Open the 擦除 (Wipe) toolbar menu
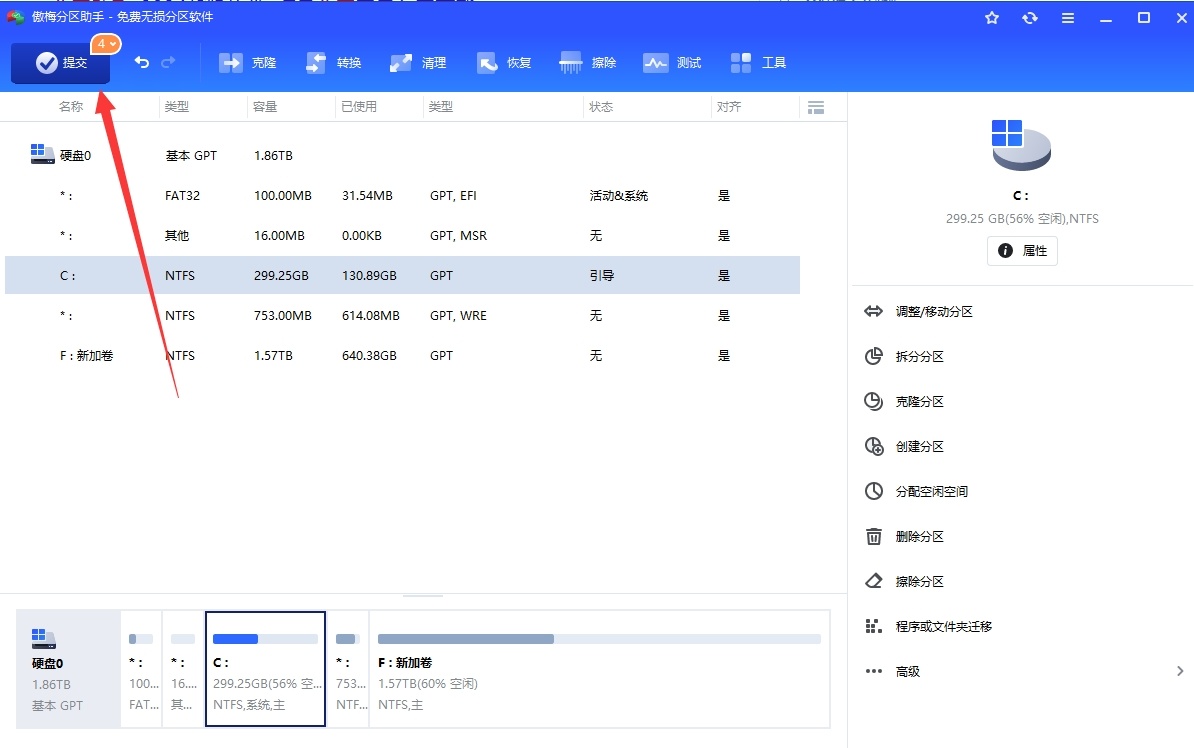Viewport: 1194px width, 748px height. [588, 62]
